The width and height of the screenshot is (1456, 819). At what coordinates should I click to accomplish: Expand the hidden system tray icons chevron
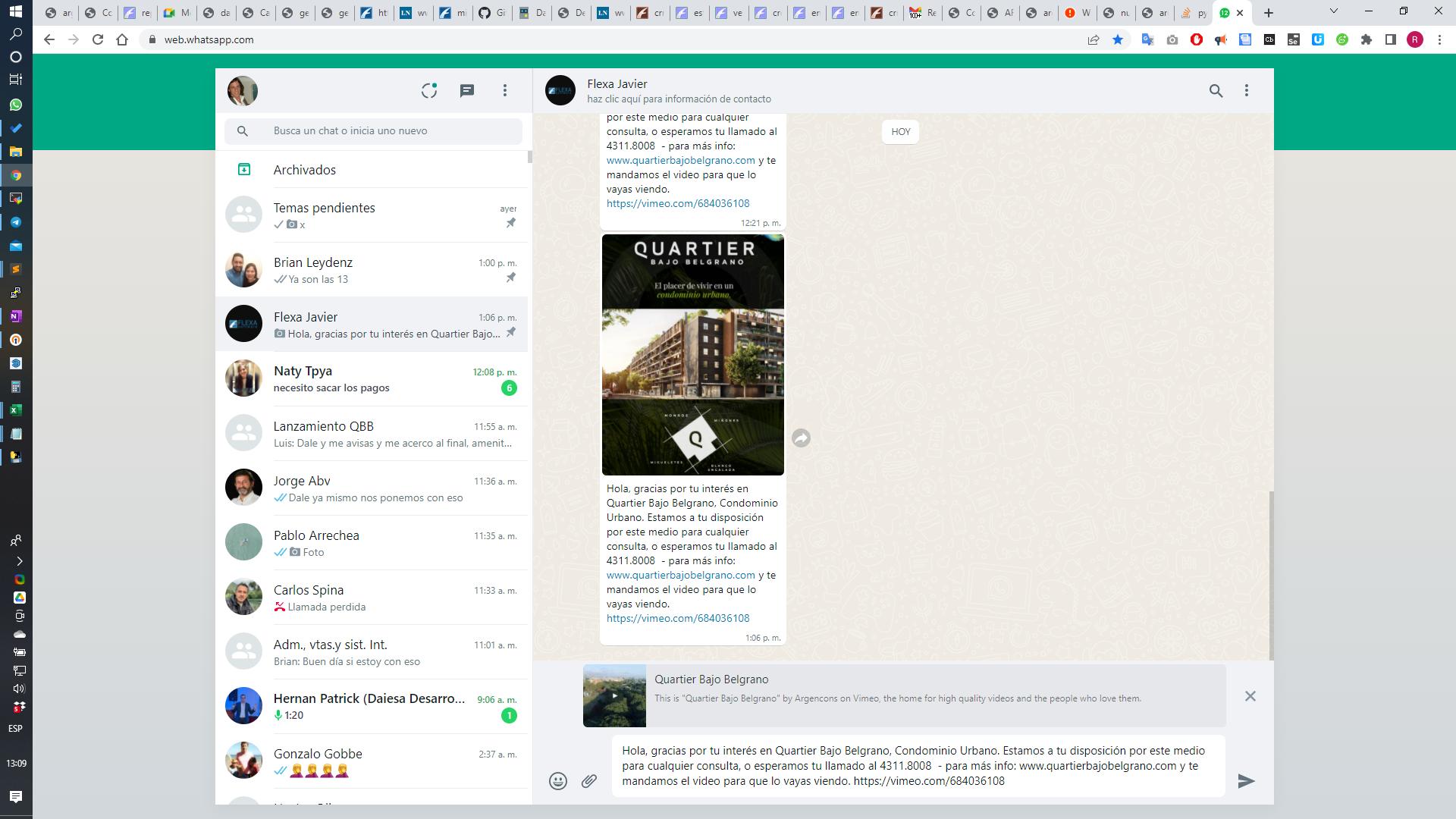point(19,561)
